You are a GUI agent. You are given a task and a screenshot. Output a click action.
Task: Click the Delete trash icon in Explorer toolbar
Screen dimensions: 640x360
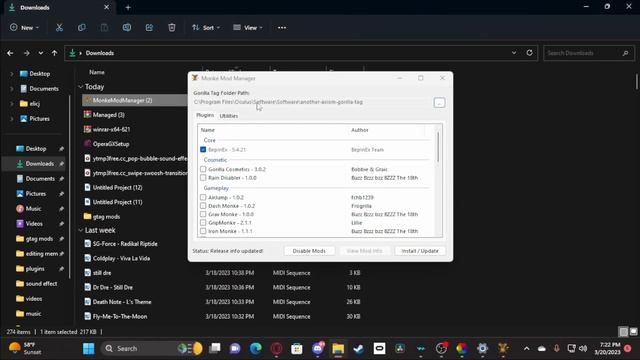pyautogui.click(x=172, y=28)
